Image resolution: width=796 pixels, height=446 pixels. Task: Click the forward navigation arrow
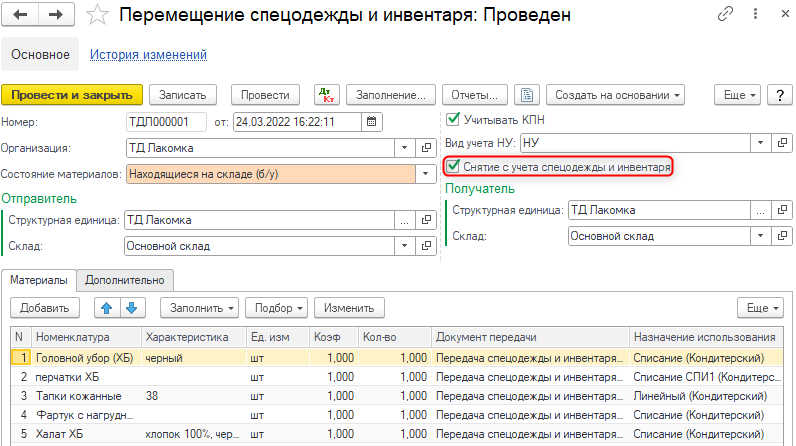click(55, 15)
